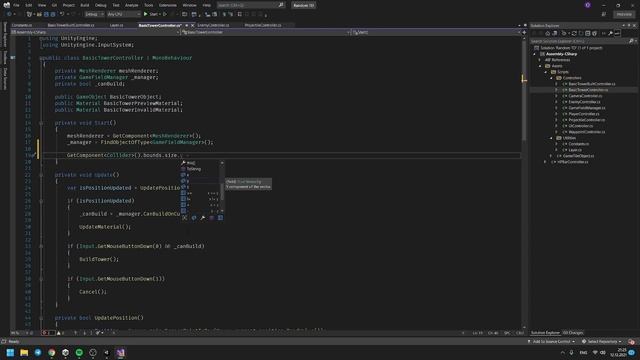Viewport: 640px width, 360px height.
Task: Open Google Chrome from taskbar
Action: (52, 353)
